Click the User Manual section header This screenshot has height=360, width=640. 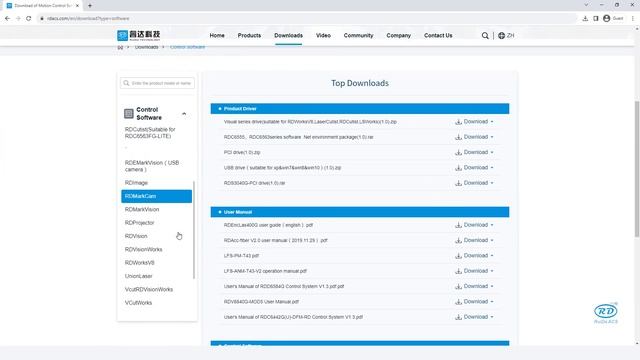pos(360,212)
